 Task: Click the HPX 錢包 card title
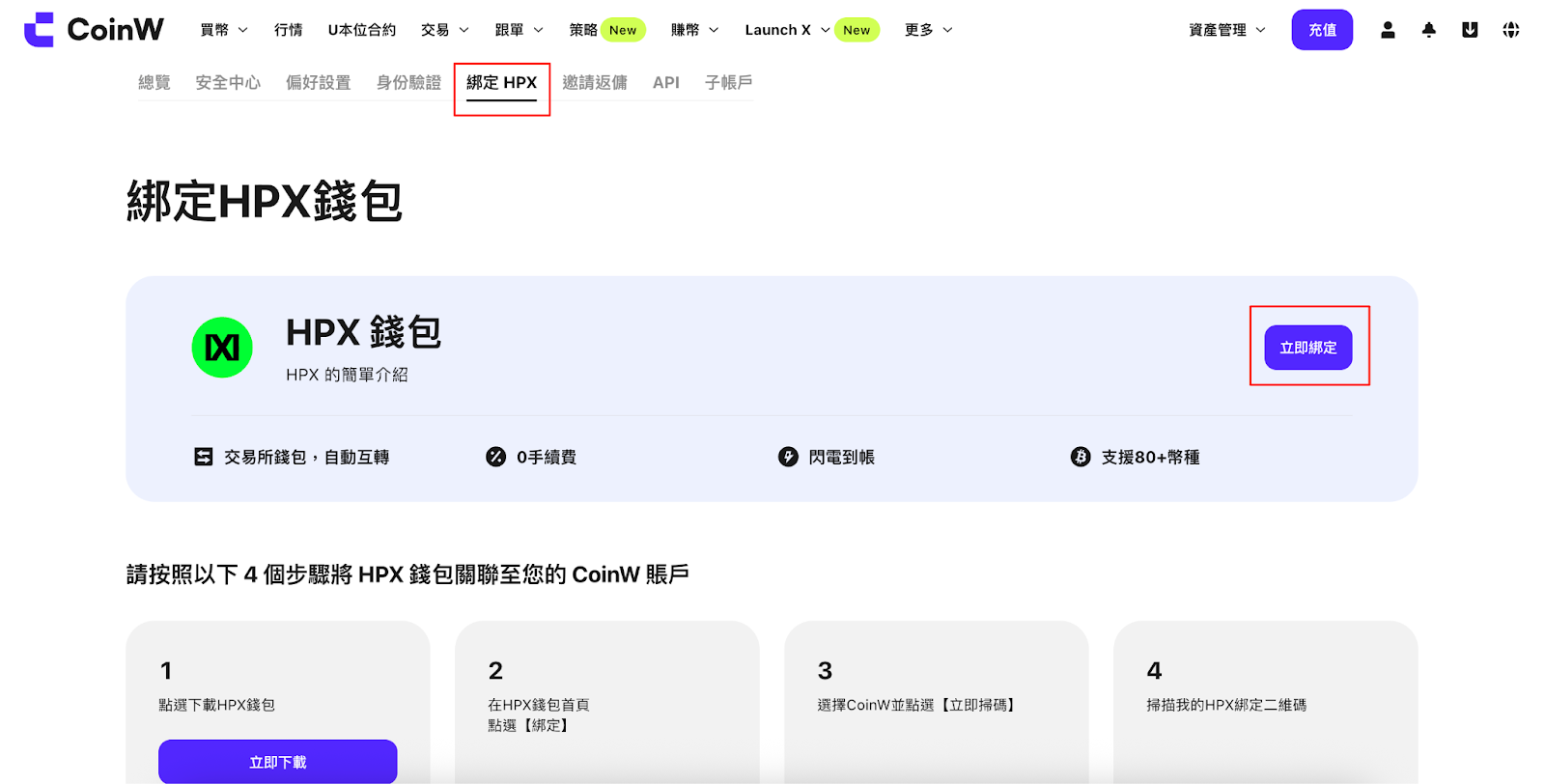click(364, 332)
